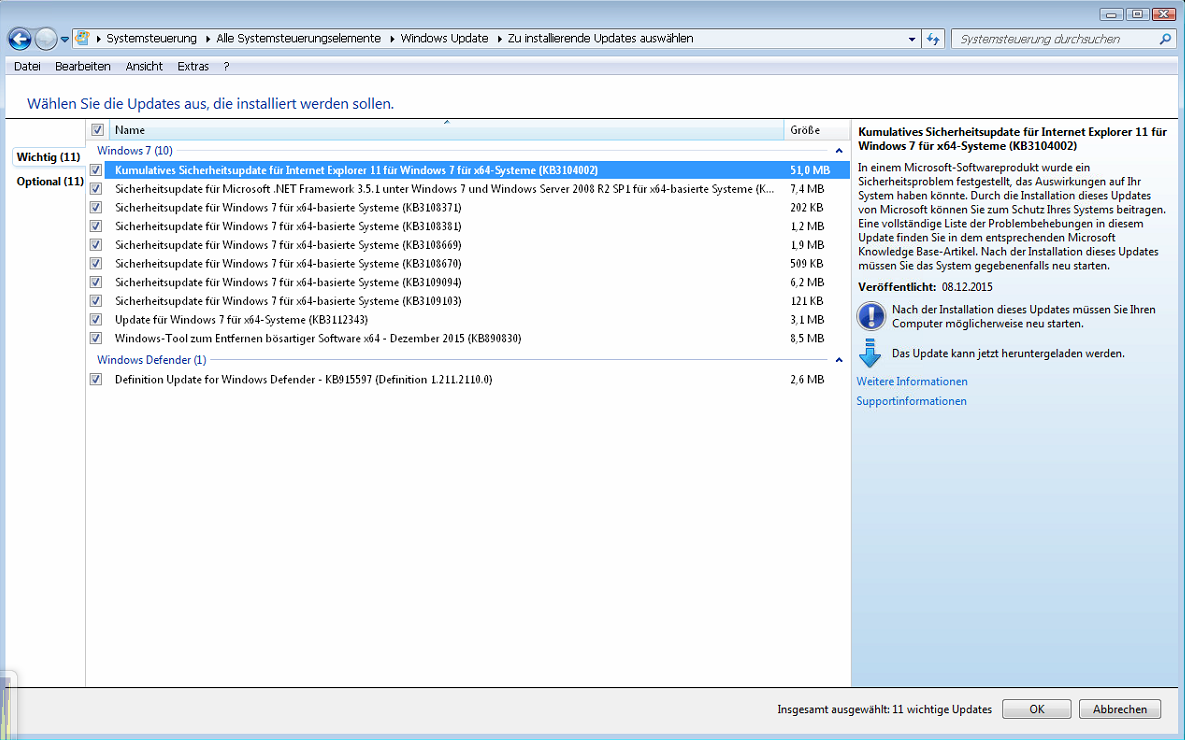Image resolution: width=1185 pixels, height=740 pixels.
Task: Uncheck .NET Framework 3.5.1 security update
Action: (96, 189)
